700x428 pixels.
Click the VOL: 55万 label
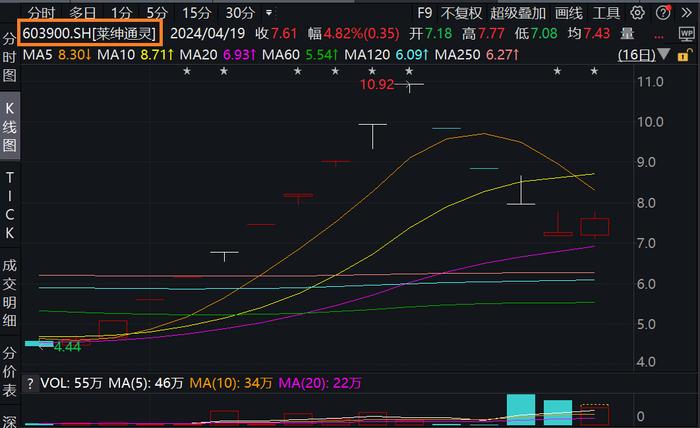(x=71, y=383)
